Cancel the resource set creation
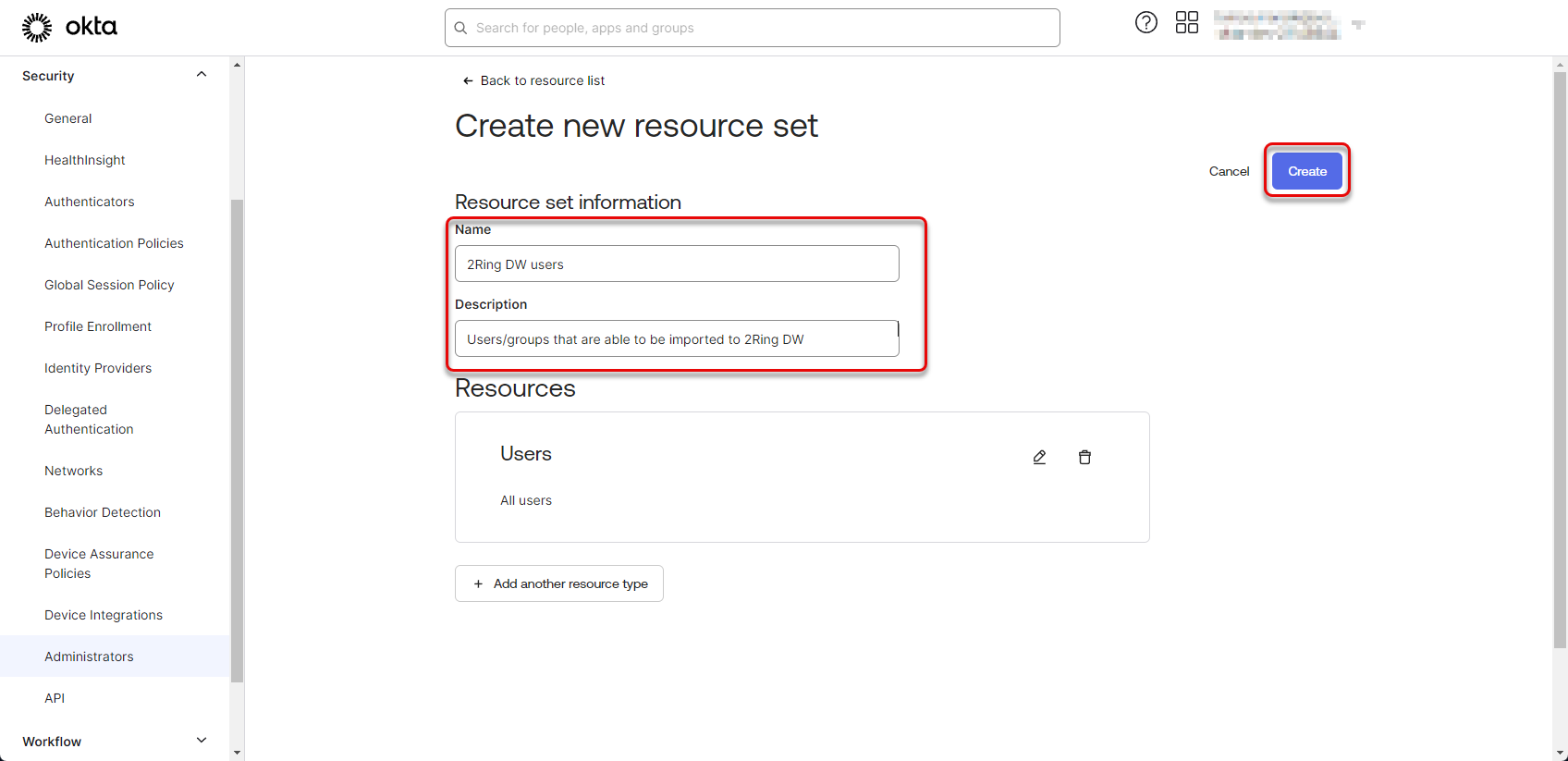The height and width of the screenshot is (761, 1568). 1229,171
